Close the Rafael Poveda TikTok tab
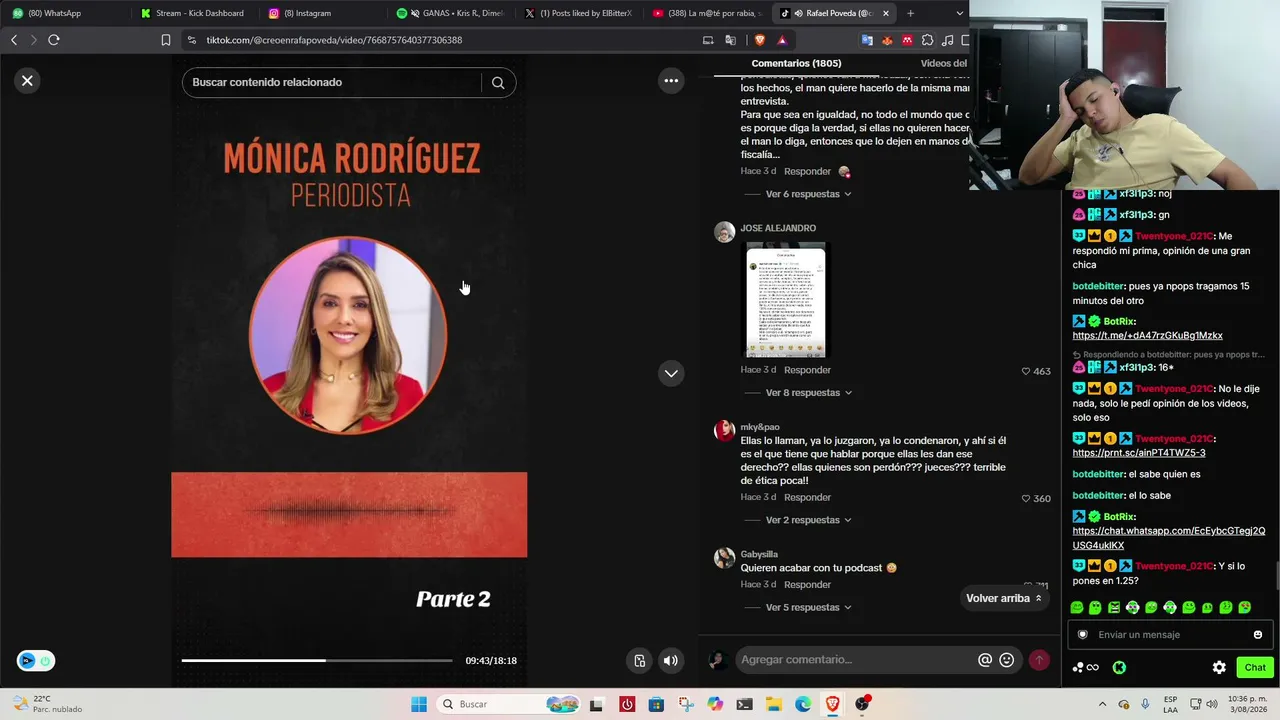The width and height of the screenshot is (1280, 720). coord(885,13)
